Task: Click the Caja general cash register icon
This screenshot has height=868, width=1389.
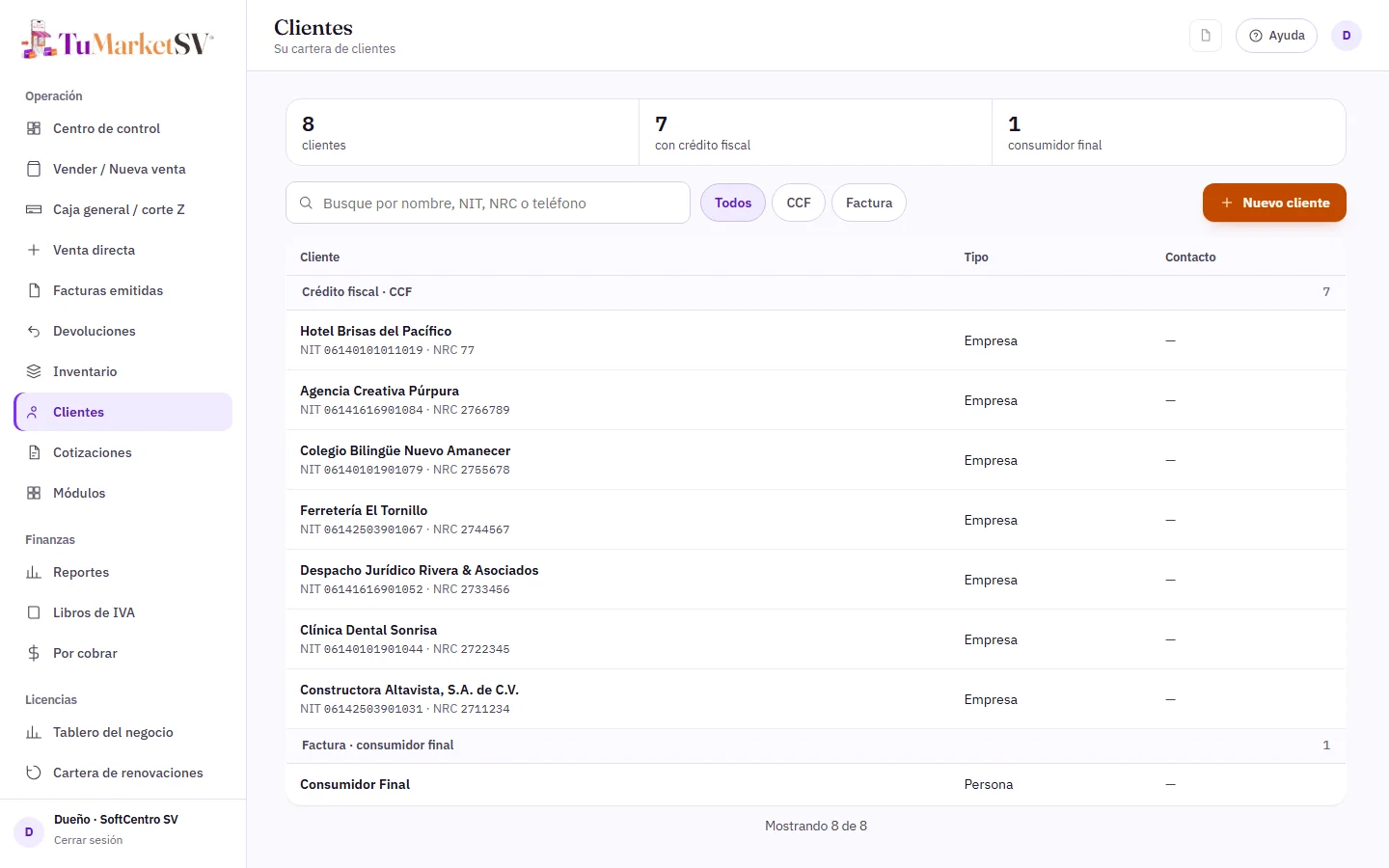Action: 34,209
